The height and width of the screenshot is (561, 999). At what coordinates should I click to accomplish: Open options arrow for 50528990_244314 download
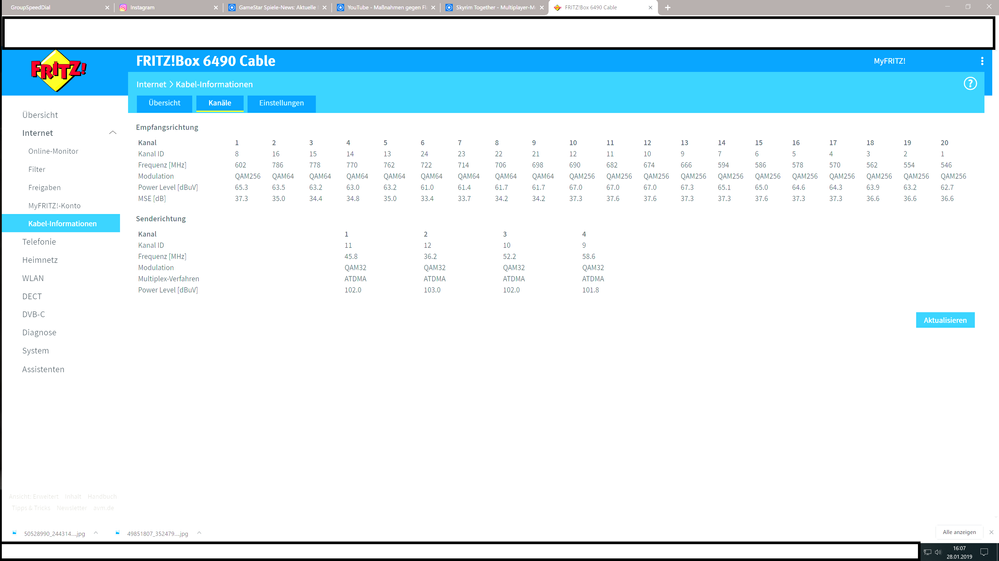[x=96, y=533]
